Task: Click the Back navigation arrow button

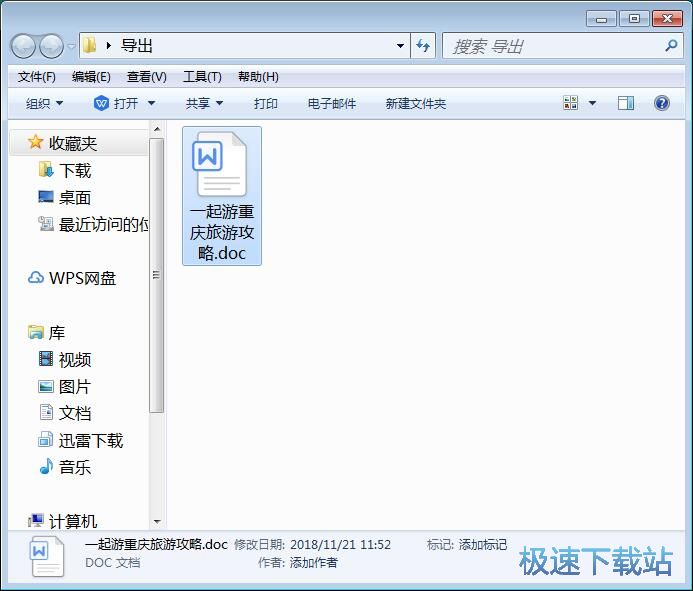Action: pos(23,46)
